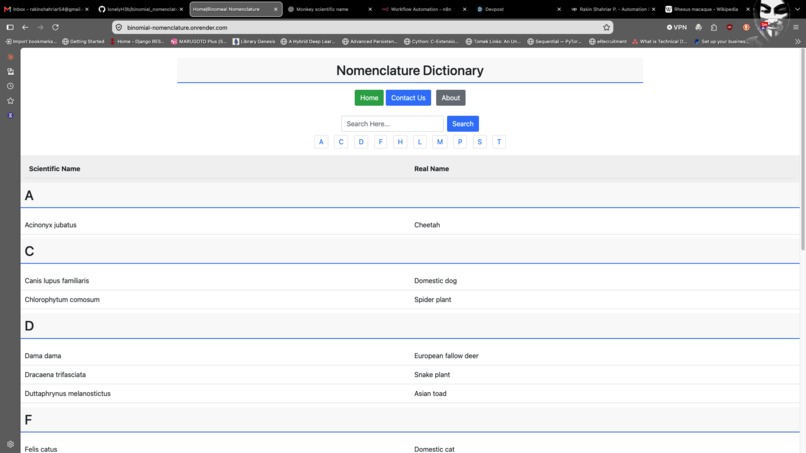
Task: Select the Duttaphrynus melanostictus entry
Action: (67, 394)
